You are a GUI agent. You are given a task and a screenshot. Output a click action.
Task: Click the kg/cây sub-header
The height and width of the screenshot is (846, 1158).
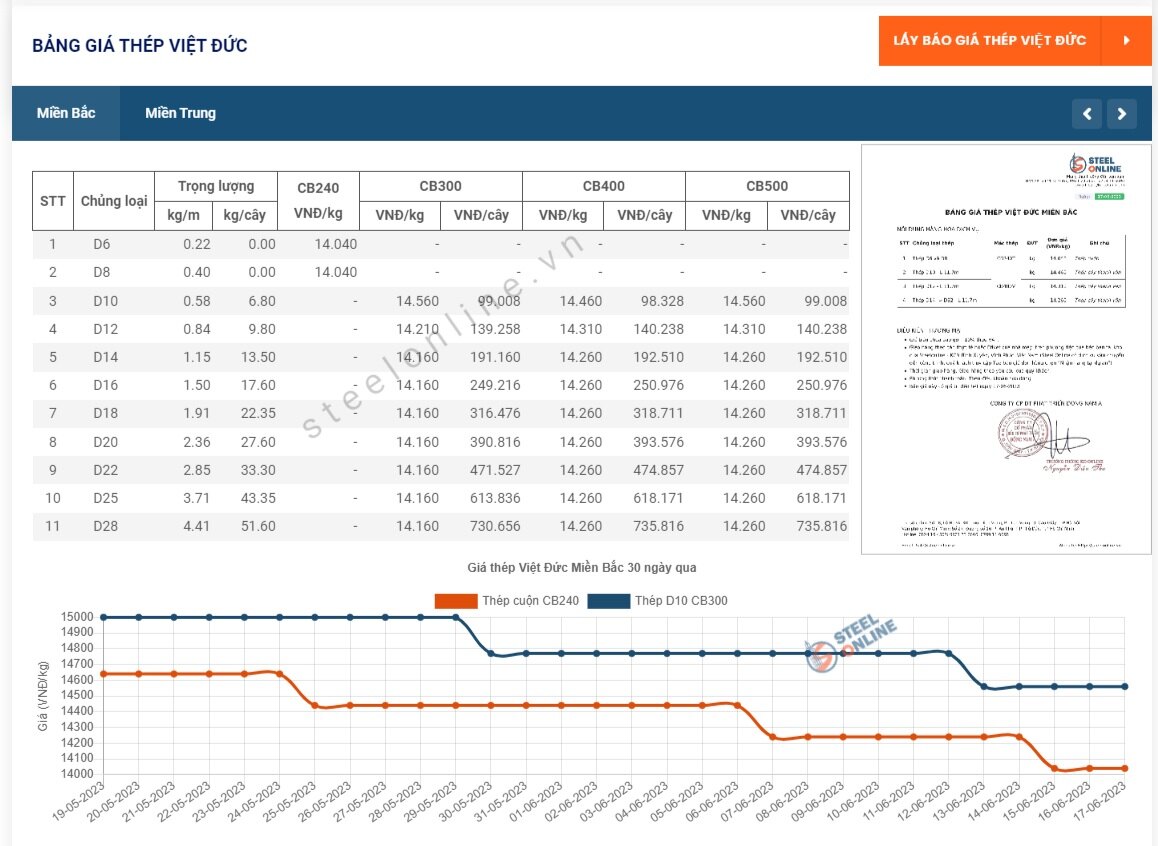244,215
